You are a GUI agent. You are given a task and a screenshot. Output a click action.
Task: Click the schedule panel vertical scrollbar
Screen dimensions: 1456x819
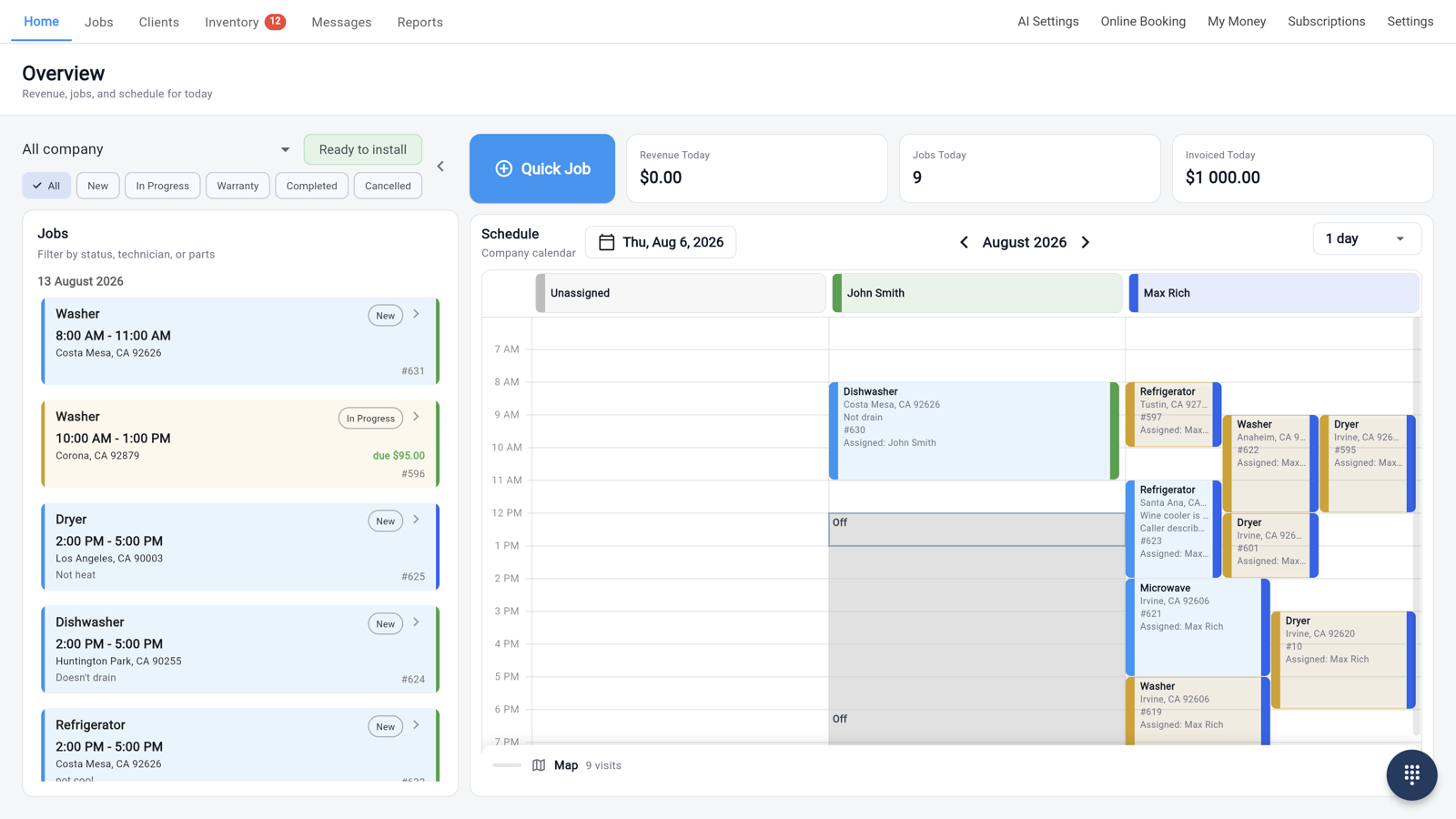pos(1416,526)
